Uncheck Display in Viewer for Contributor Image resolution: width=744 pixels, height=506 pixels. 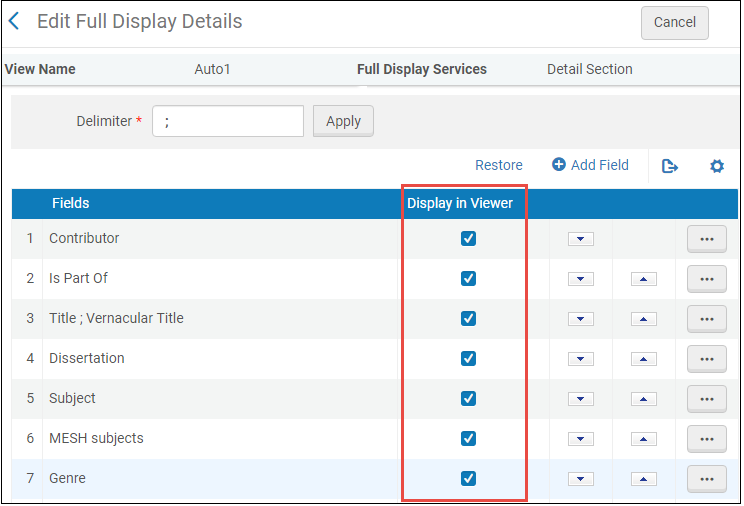pos(468,239)
